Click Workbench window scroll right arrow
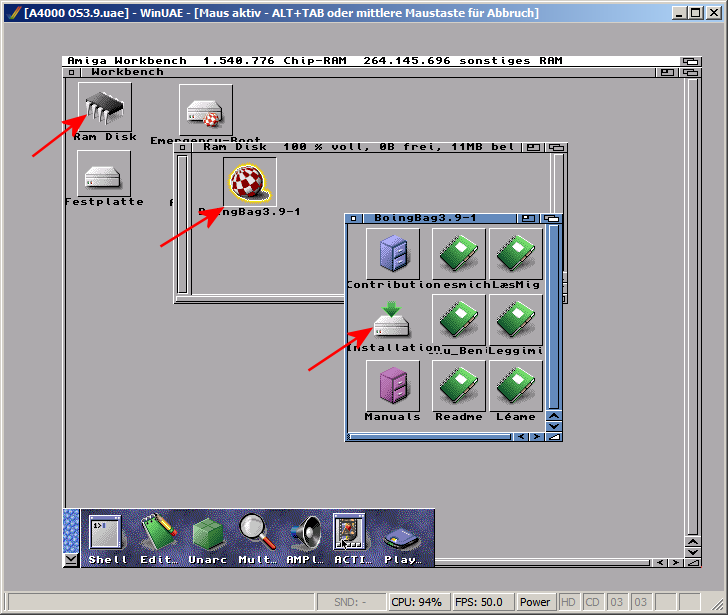Screen dimensions: 728x615 (676, 563)
